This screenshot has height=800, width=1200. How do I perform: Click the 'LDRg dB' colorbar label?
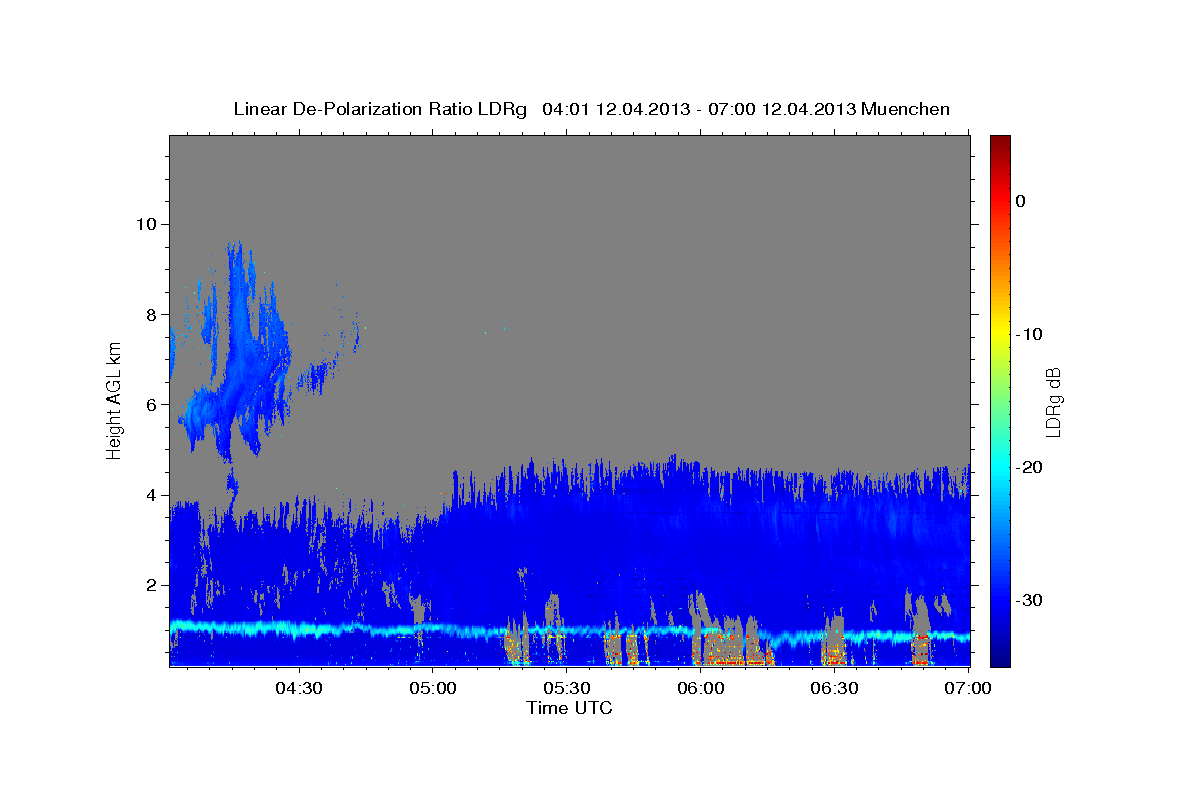(1052, 401)
